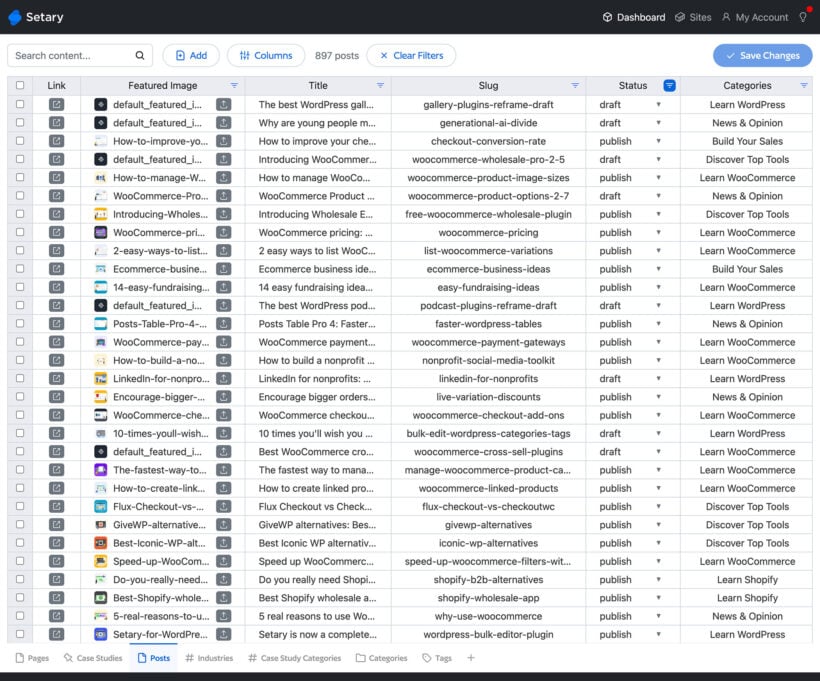Image resolution: width=820 pixels, height=681 pixels.
Task: Open the Featured Image column filter
Action: pos(234,85)
